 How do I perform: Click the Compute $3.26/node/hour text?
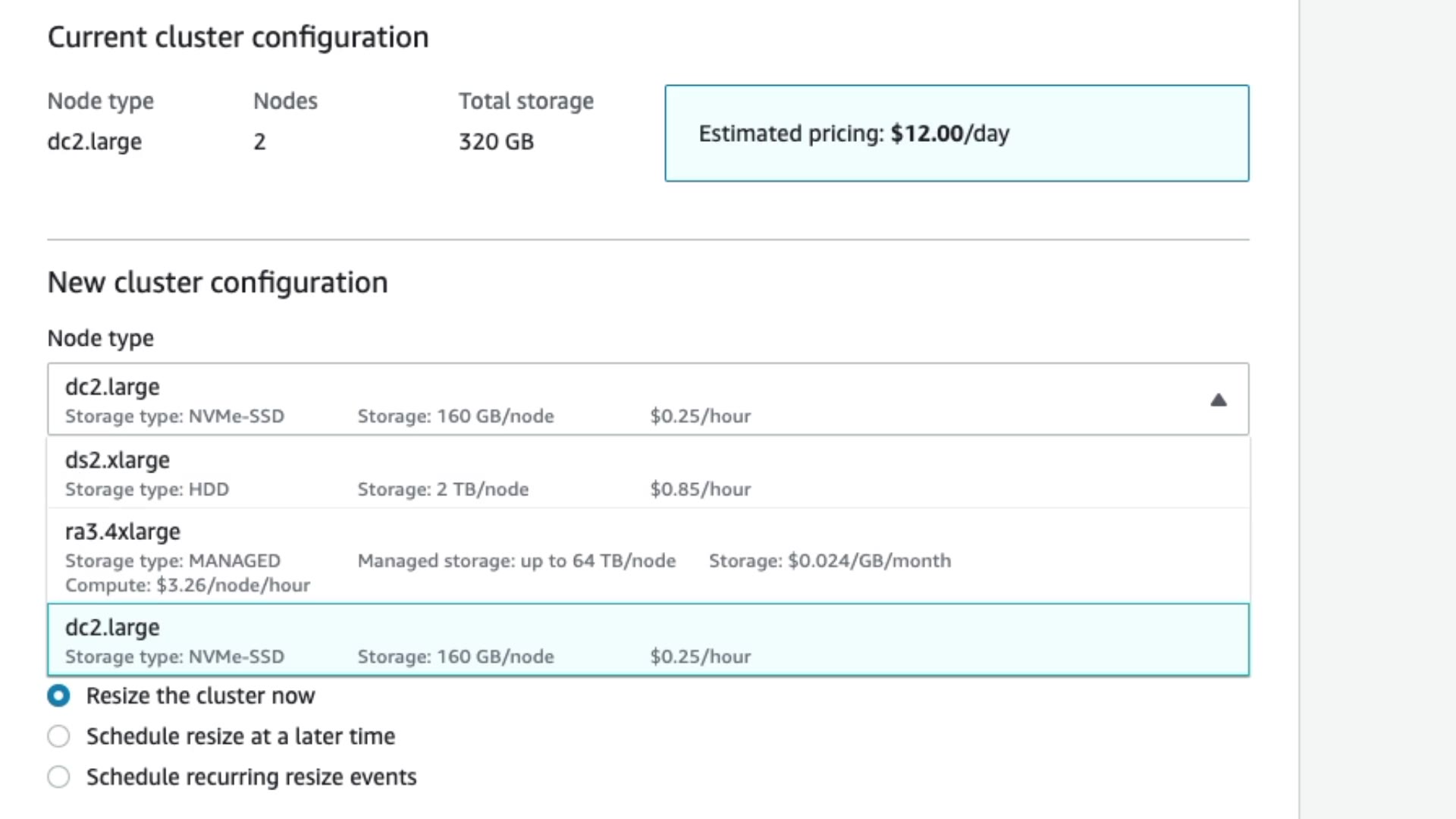point(187,585)
